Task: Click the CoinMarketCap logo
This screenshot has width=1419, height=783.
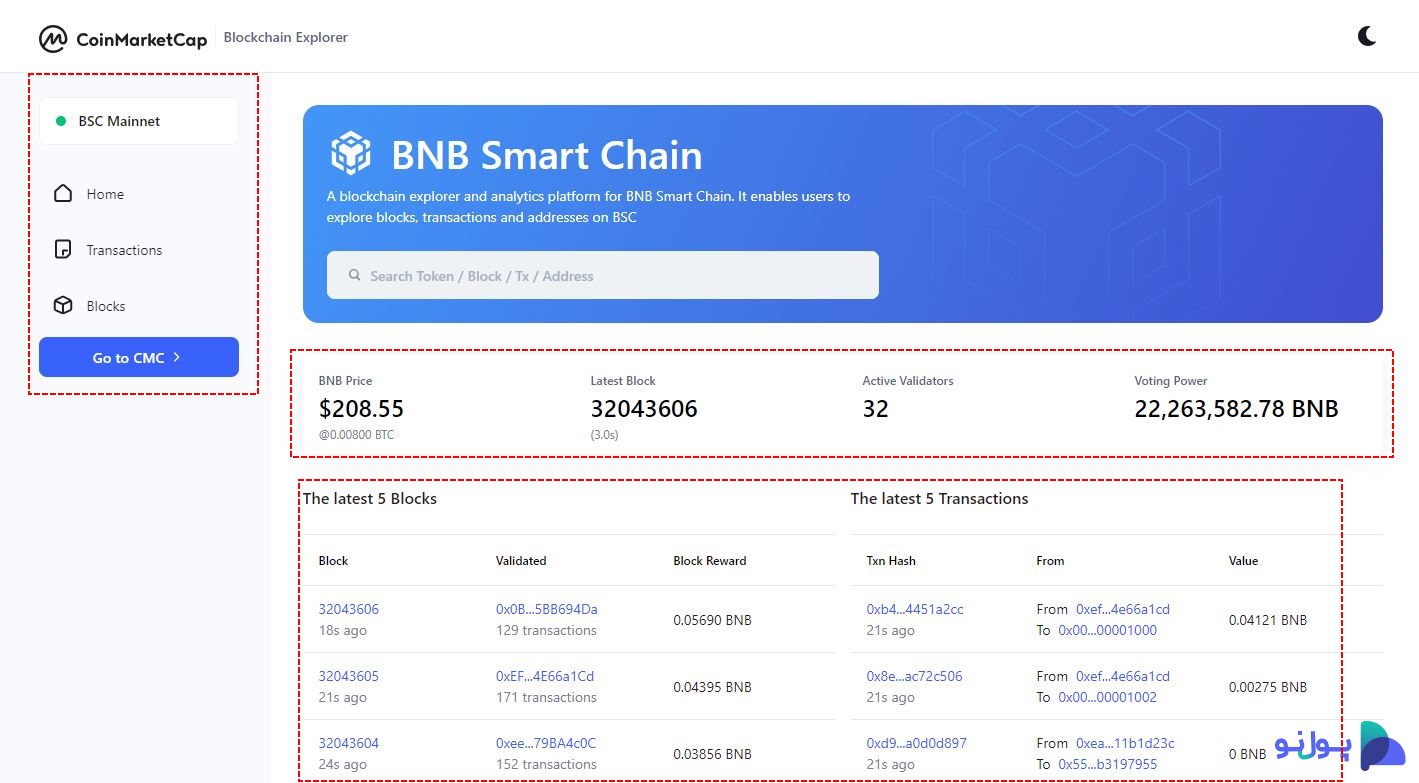Action: tap(123, 39)
